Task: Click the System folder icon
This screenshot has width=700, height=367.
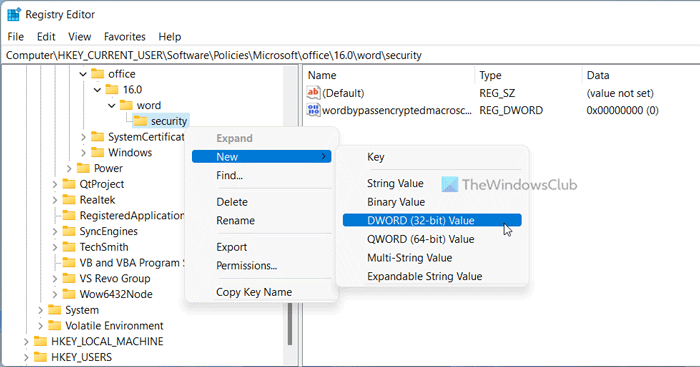Action: (x=54, y=310)
